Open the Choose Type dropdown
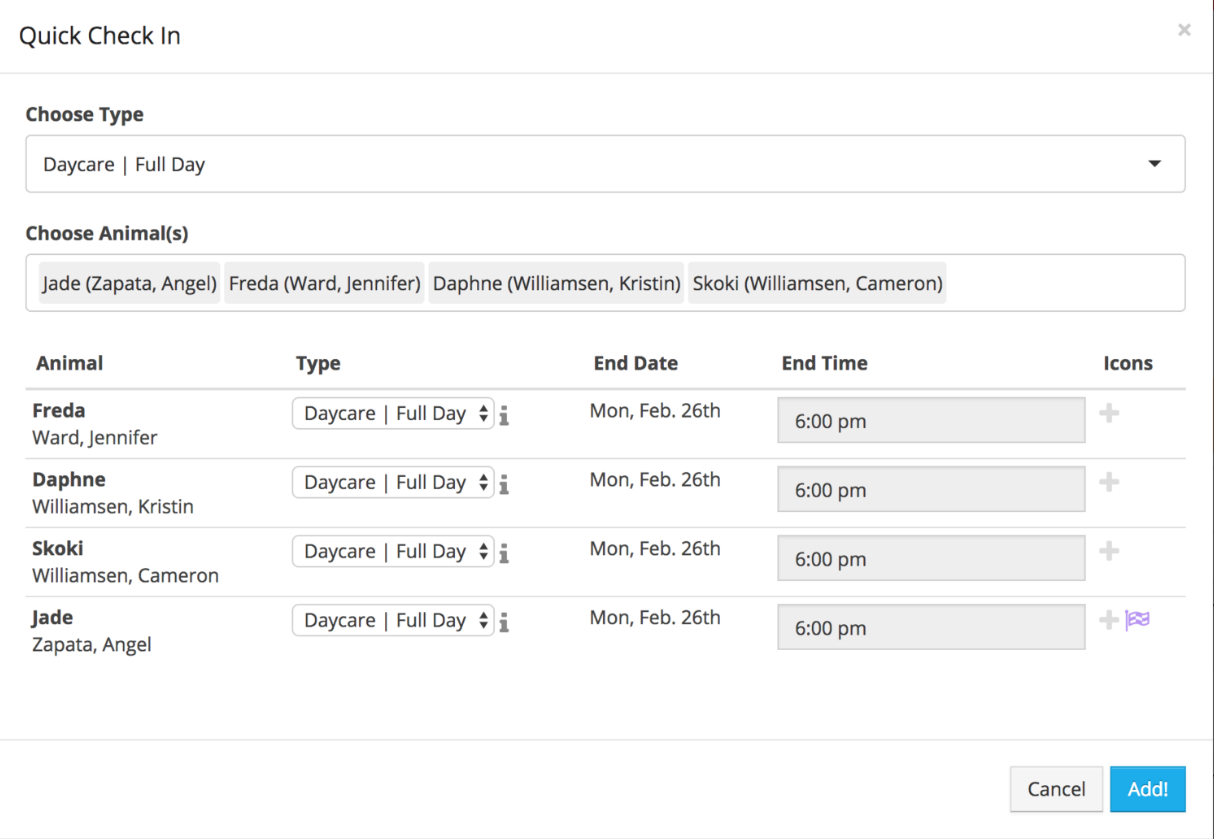 point(605,164)
